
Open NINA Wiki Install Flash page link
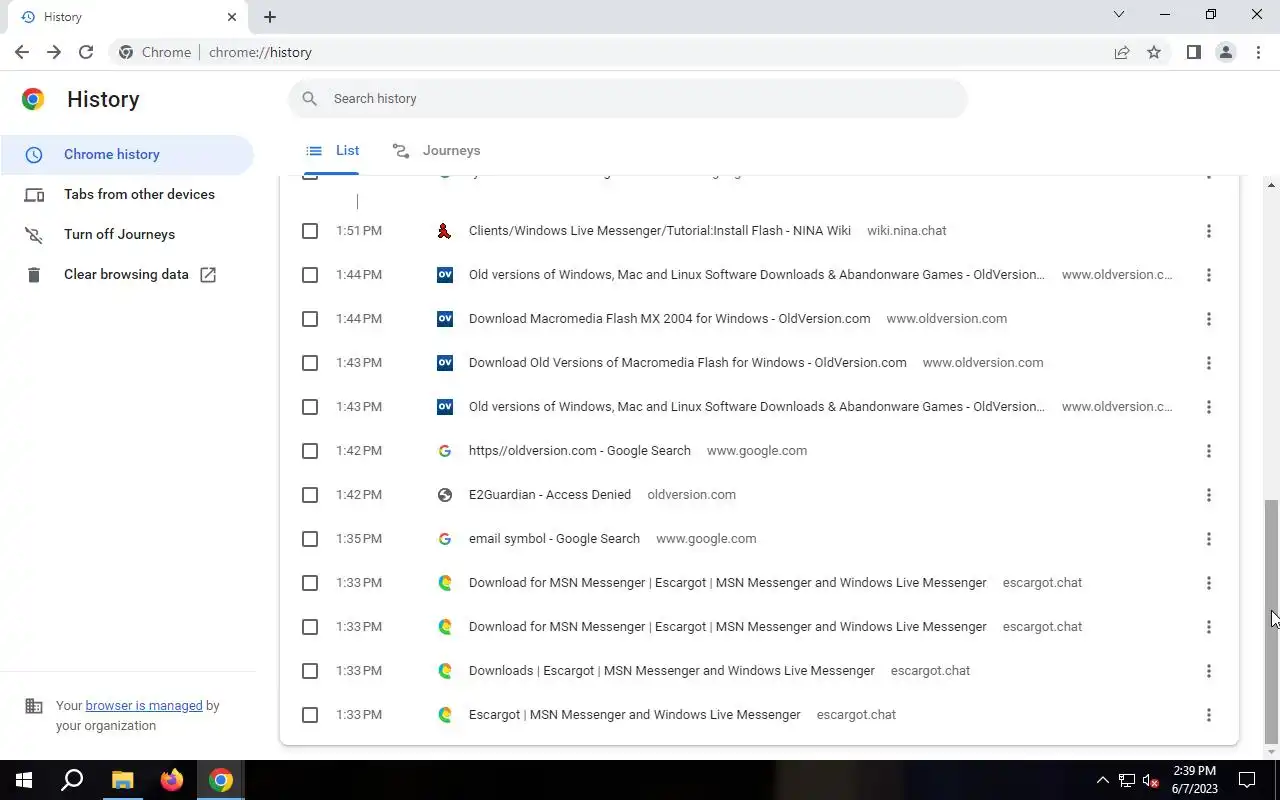coord(660,231)
